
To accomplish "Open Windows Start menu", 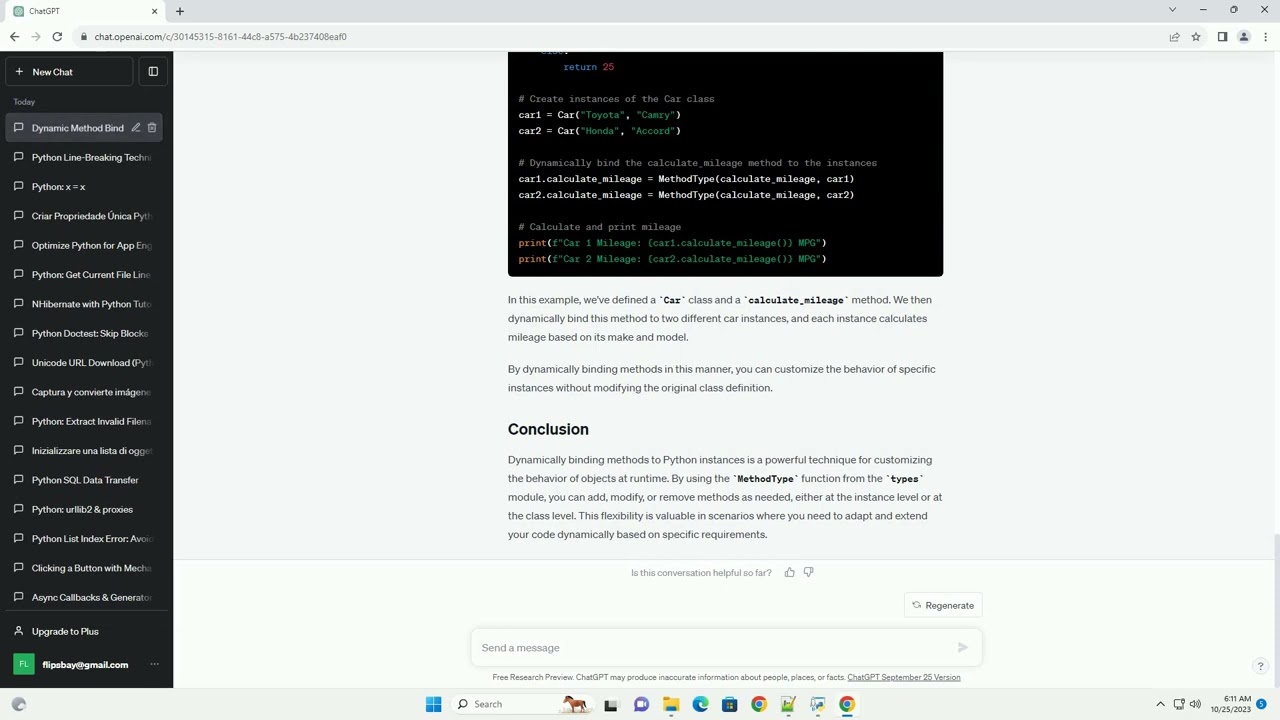I will point(433,704).
